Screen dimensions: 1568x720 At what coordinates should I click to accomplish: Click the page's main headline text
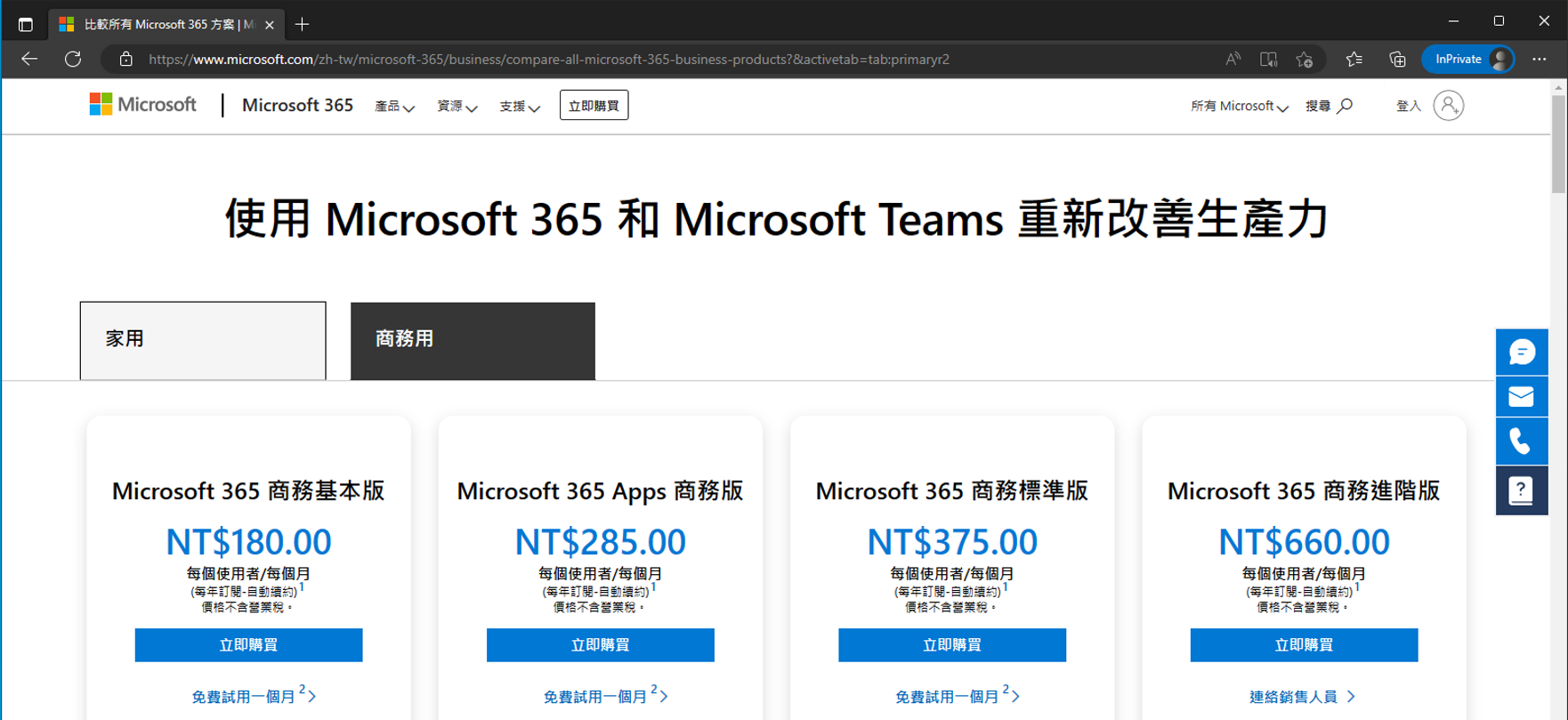pyautogui.click(x=776, y=219)
